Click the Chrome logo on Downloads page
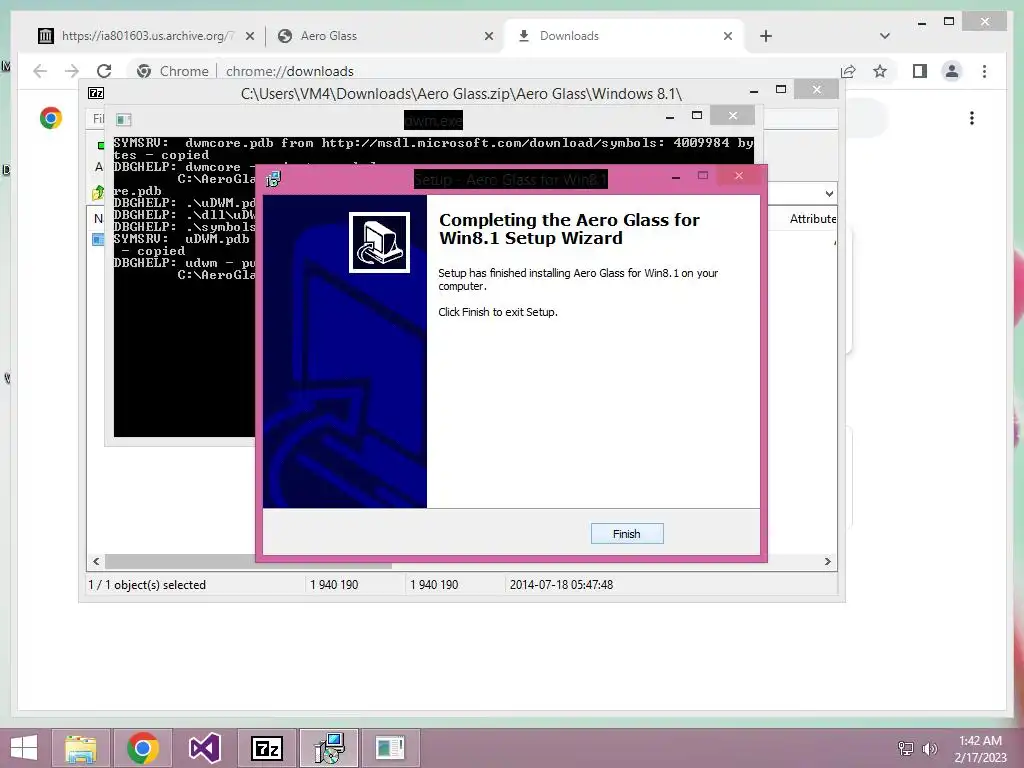This screenshot has width=1024, height=768. coord(51,118)
